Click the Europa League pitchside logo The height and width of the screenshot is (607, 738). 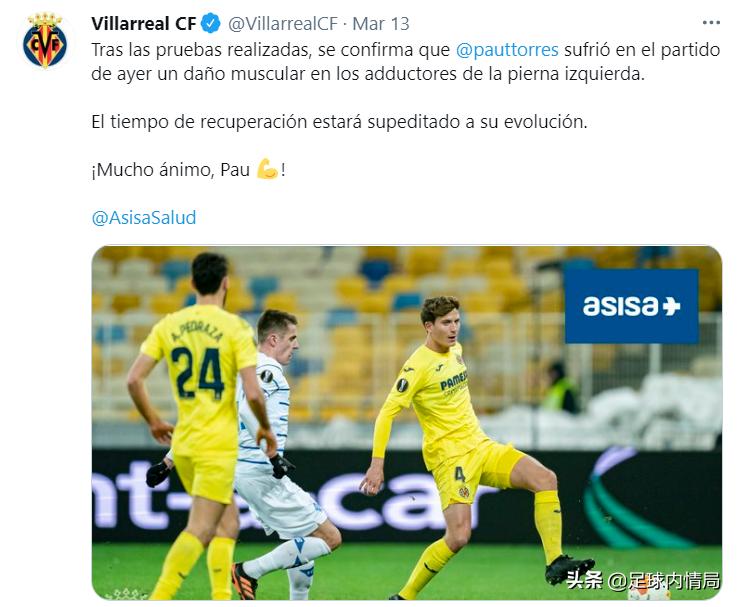pos(631,499)
